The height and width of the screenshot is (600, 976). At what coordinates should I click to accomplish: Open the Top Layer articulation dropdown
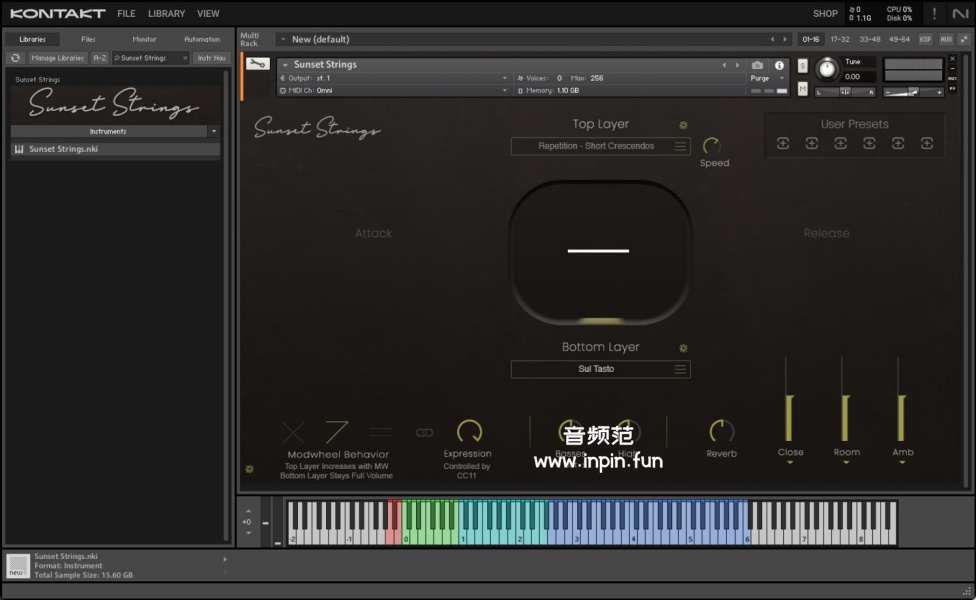600,146
